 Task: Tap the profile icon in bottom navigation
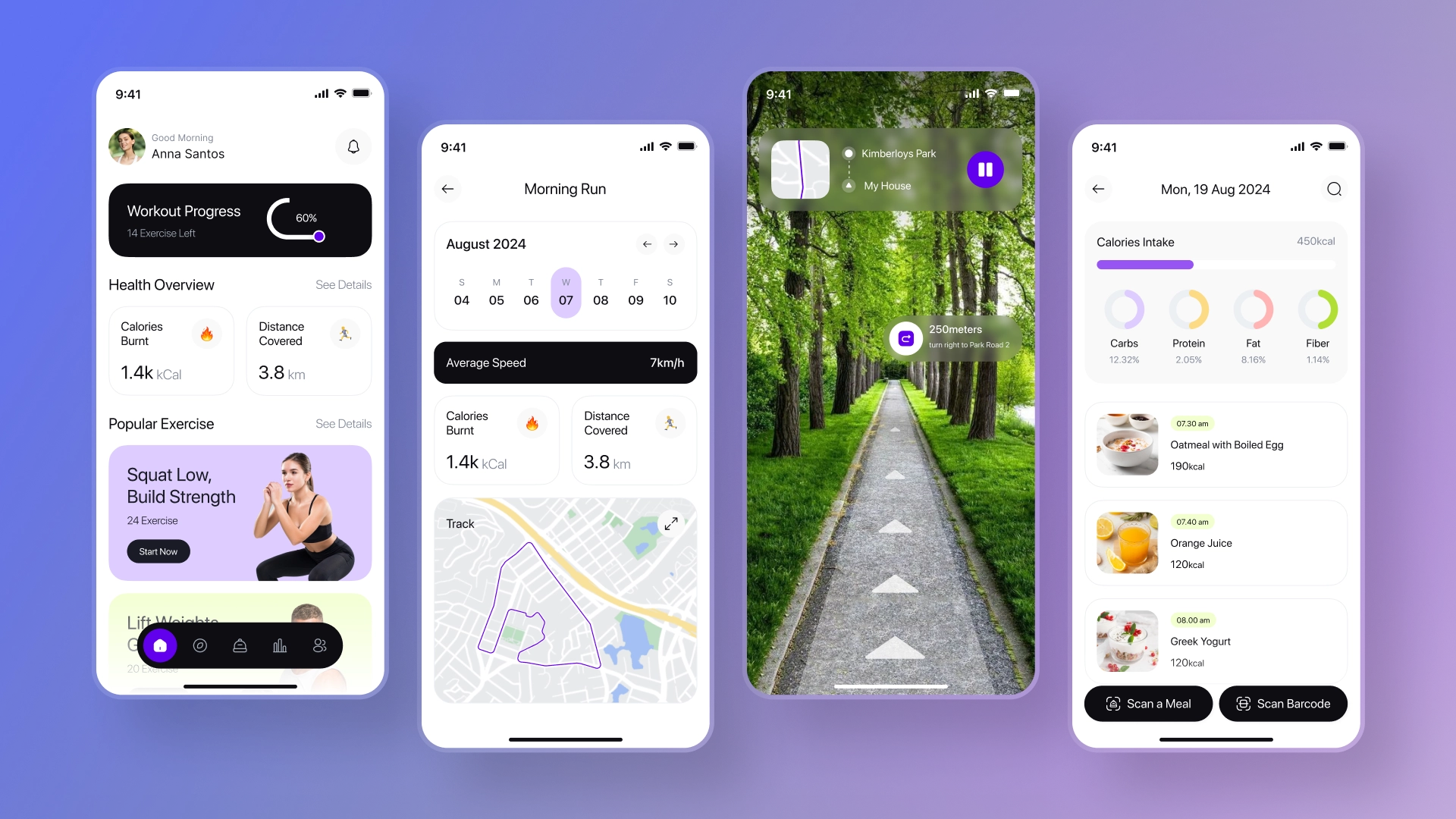tap(320, 645)
